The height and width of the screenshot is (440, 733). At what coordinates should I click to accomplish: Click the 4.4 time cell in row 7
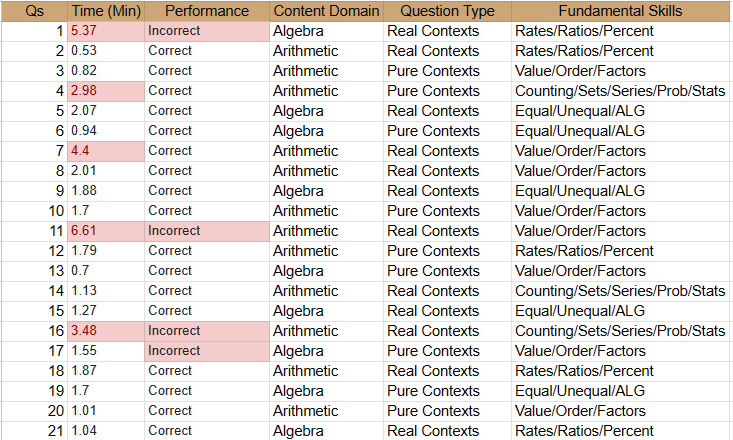pyautogui.click(x=106, y=151)
